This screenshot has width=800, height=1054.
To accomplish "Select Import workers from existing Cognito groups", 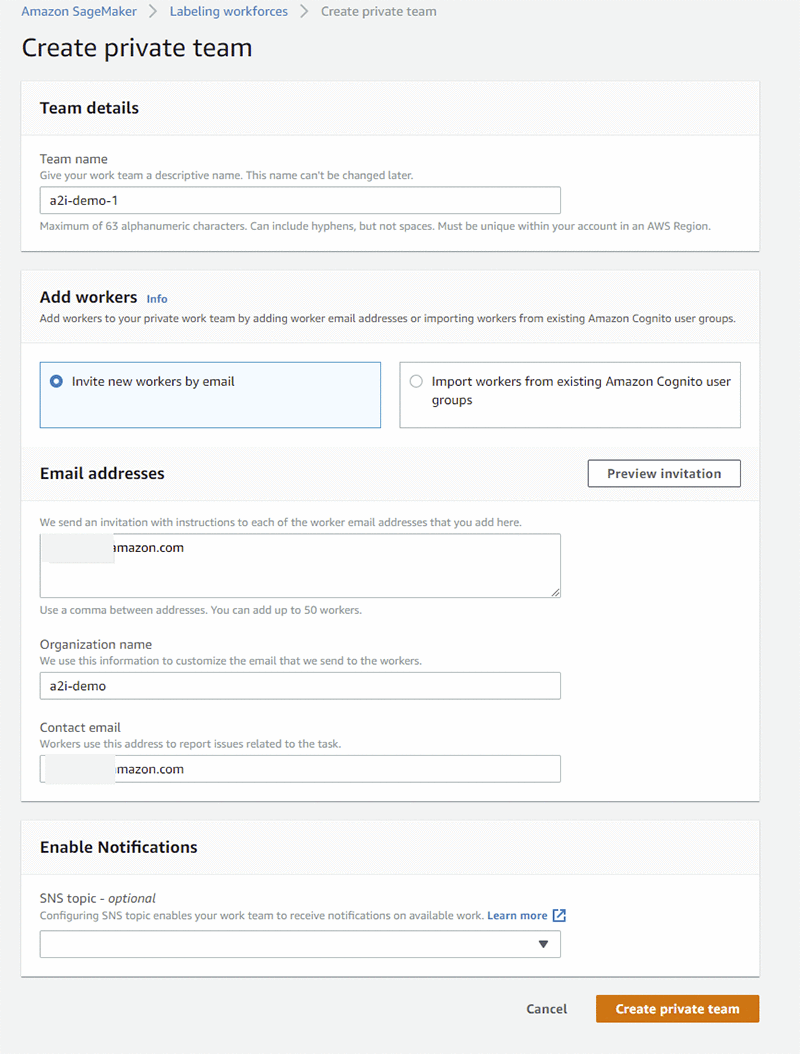I will (x=416, y=381).
